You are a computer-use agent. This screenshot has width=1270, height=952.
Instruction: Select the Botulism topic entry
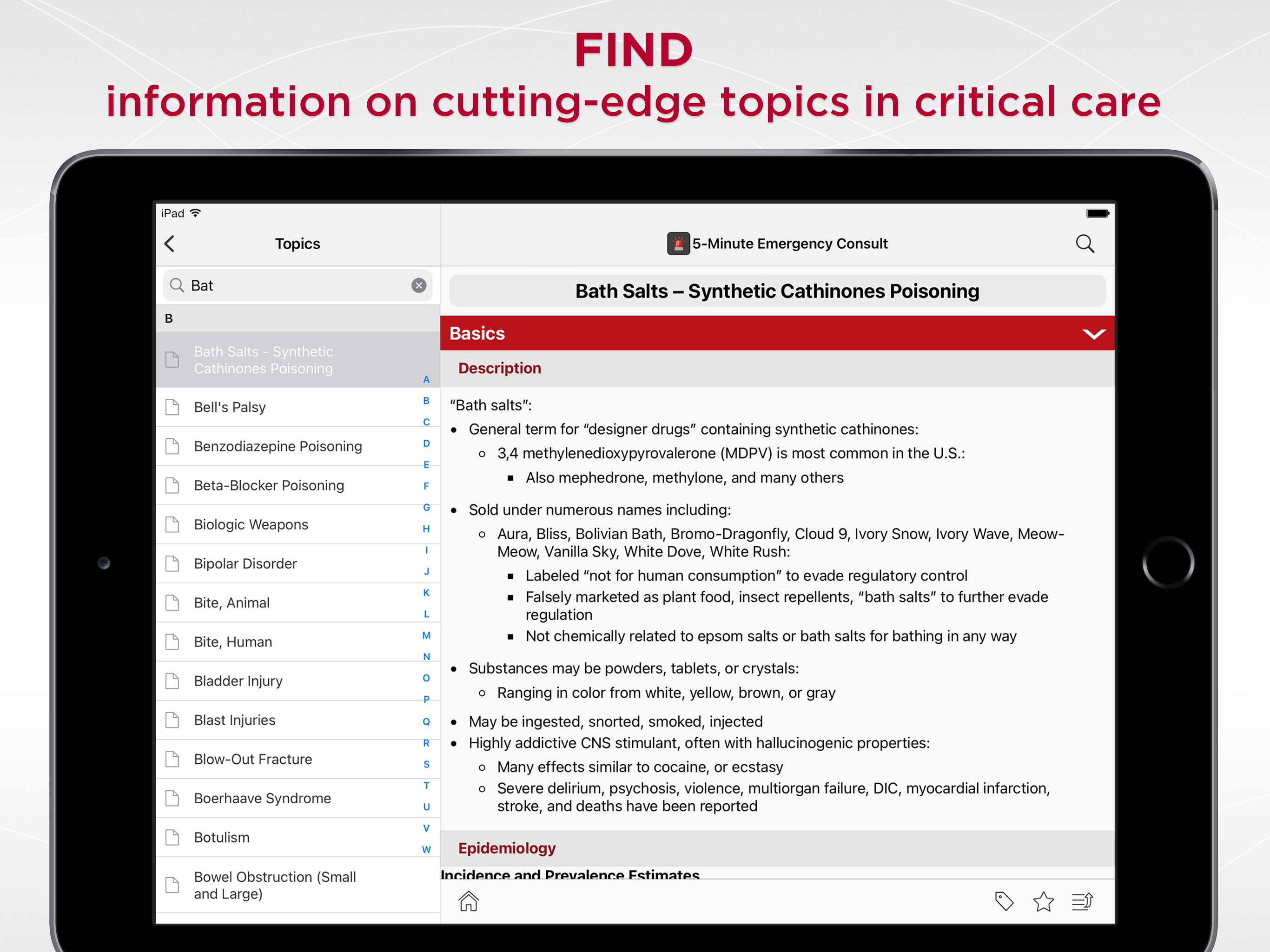pos(222,837)
